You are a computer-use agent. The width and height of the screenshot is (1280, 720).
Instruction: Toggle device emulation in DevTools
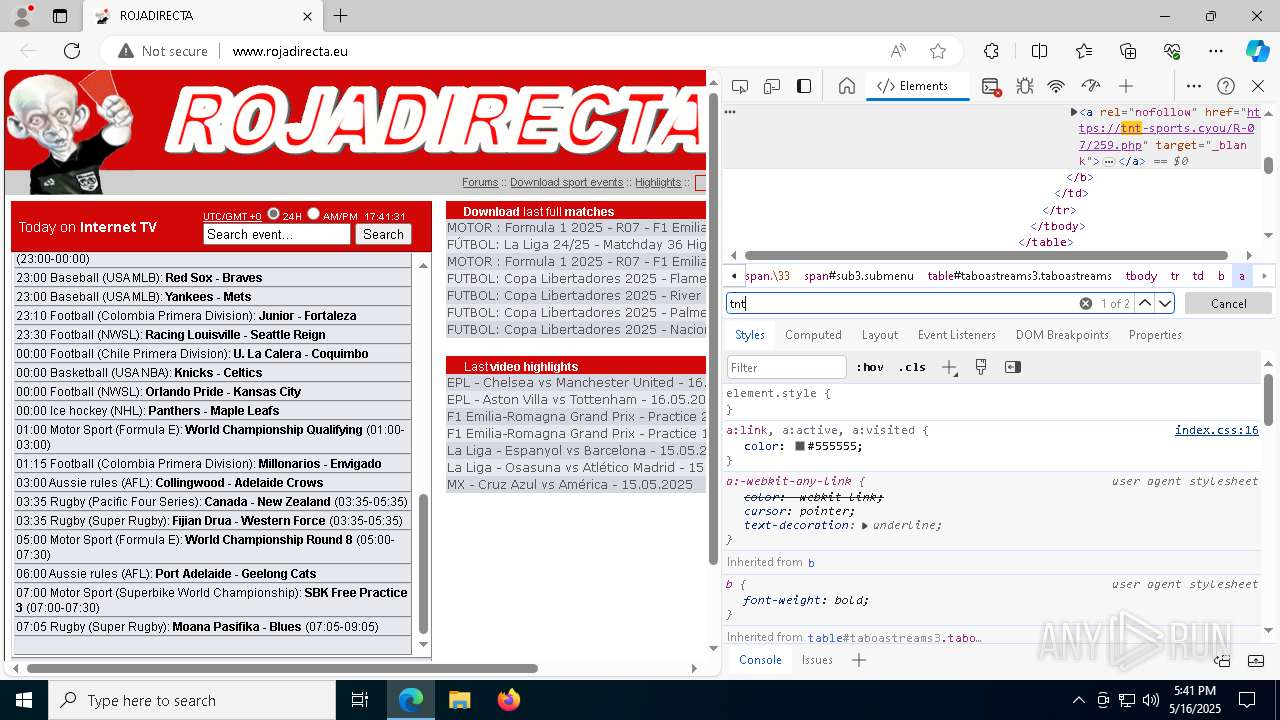coord(772,86)
